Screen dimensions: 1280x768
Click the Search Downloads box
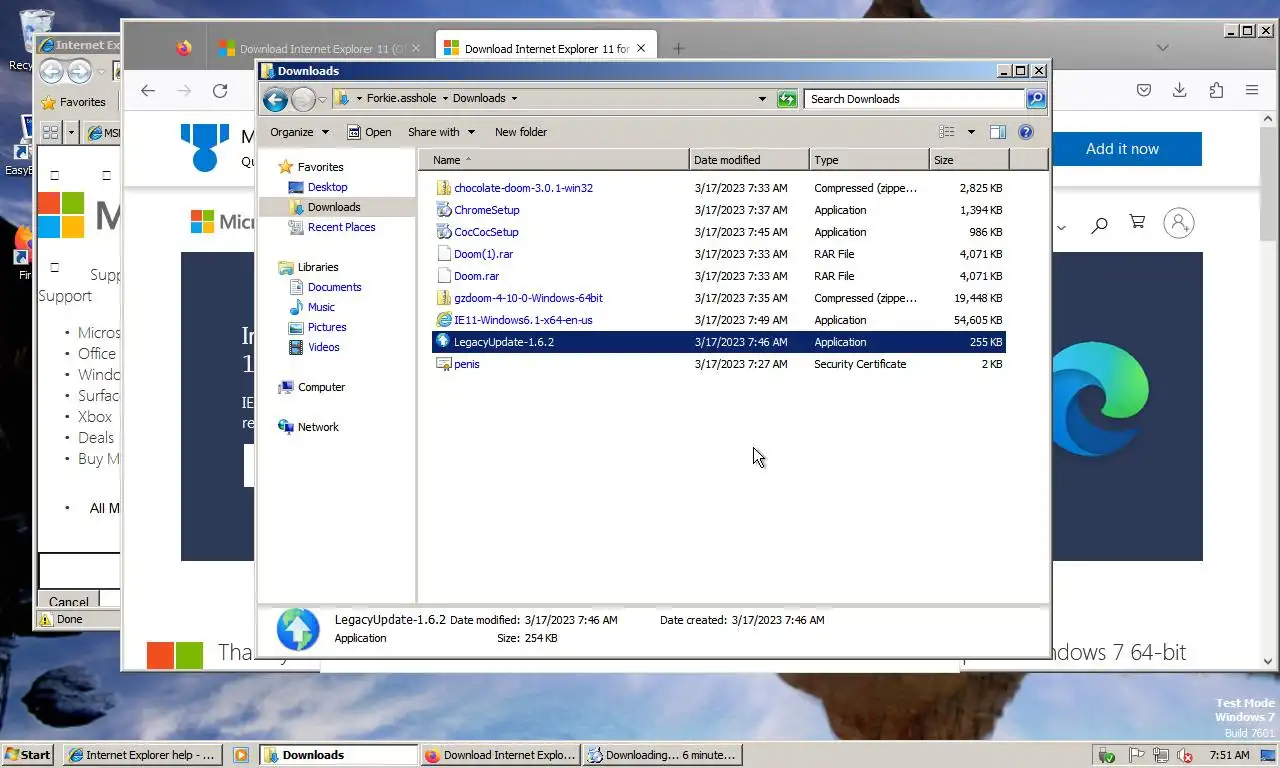point(914,99)
